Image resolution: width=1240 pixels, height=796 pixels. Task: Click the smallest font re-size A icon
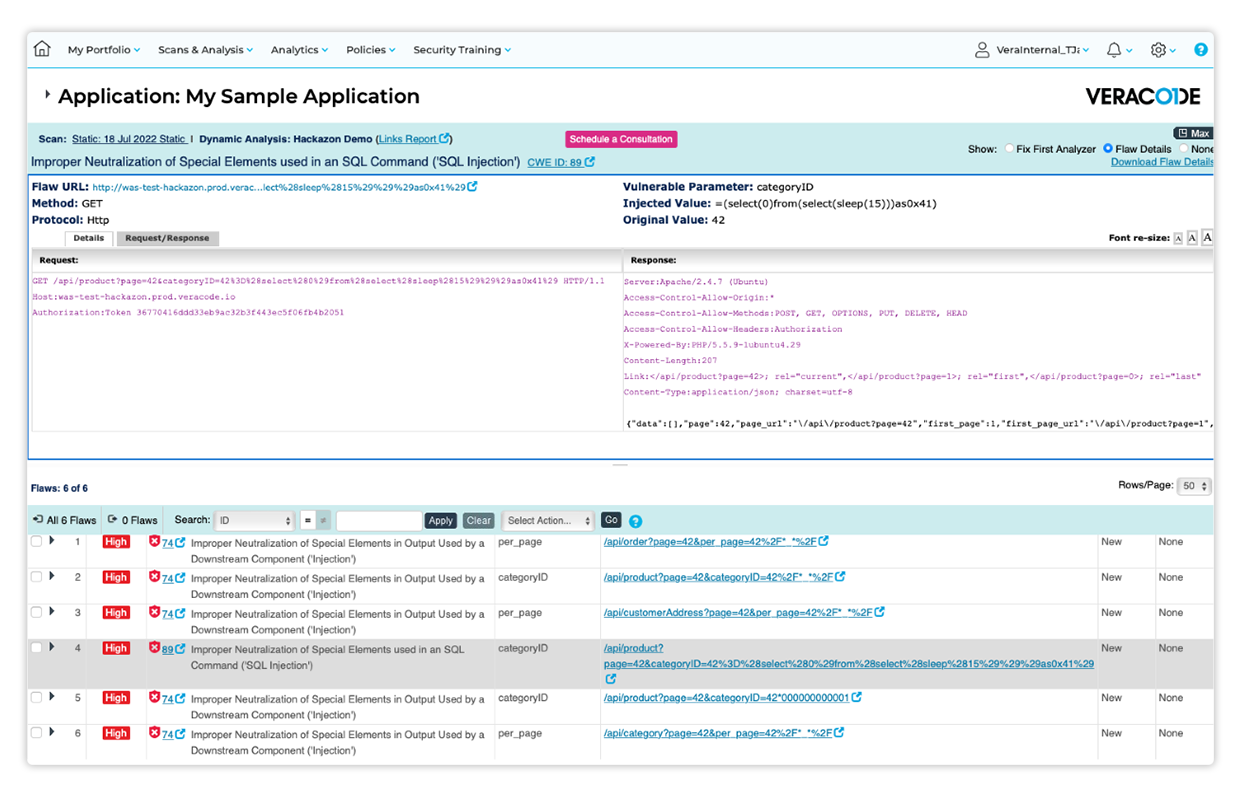pyautogui.click(x=1178, y=238)
